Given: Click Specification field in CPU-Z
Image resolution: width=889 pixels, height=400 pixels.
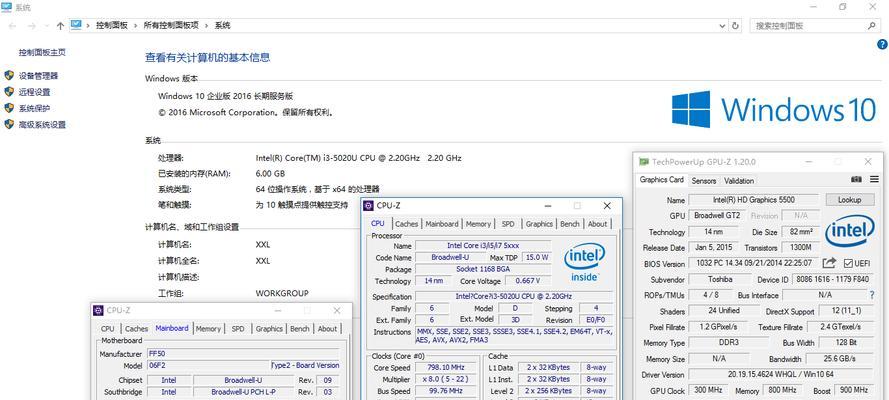Looking at the screenshot, I should click(x=514, y=296).
